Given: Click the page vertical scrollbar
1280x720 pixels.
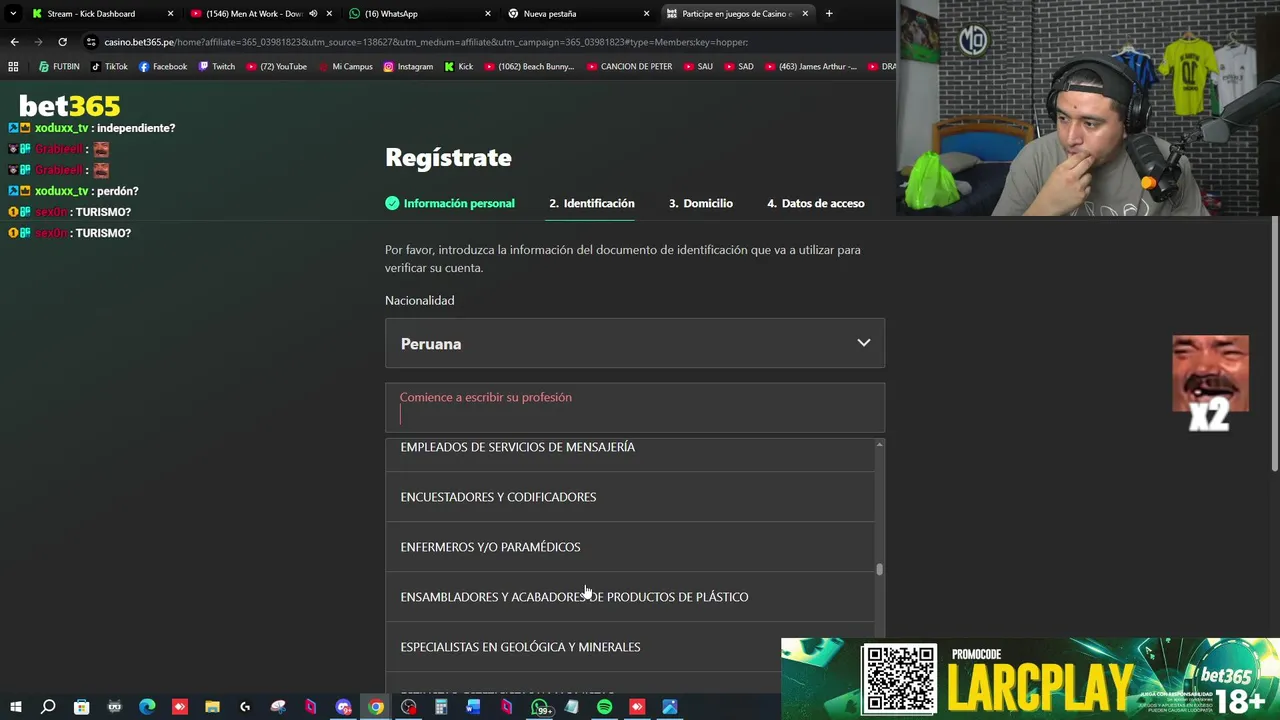Looking at the screenshot, I should tap(1275, 345).
